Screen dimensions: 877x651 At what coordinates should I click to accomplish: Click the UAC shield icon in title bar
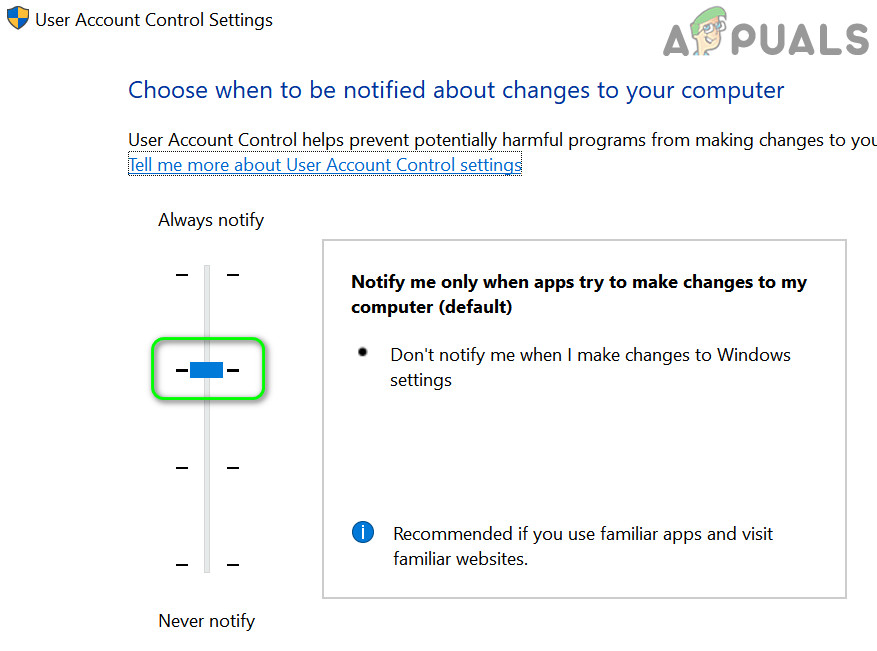(x=18, y=18)
